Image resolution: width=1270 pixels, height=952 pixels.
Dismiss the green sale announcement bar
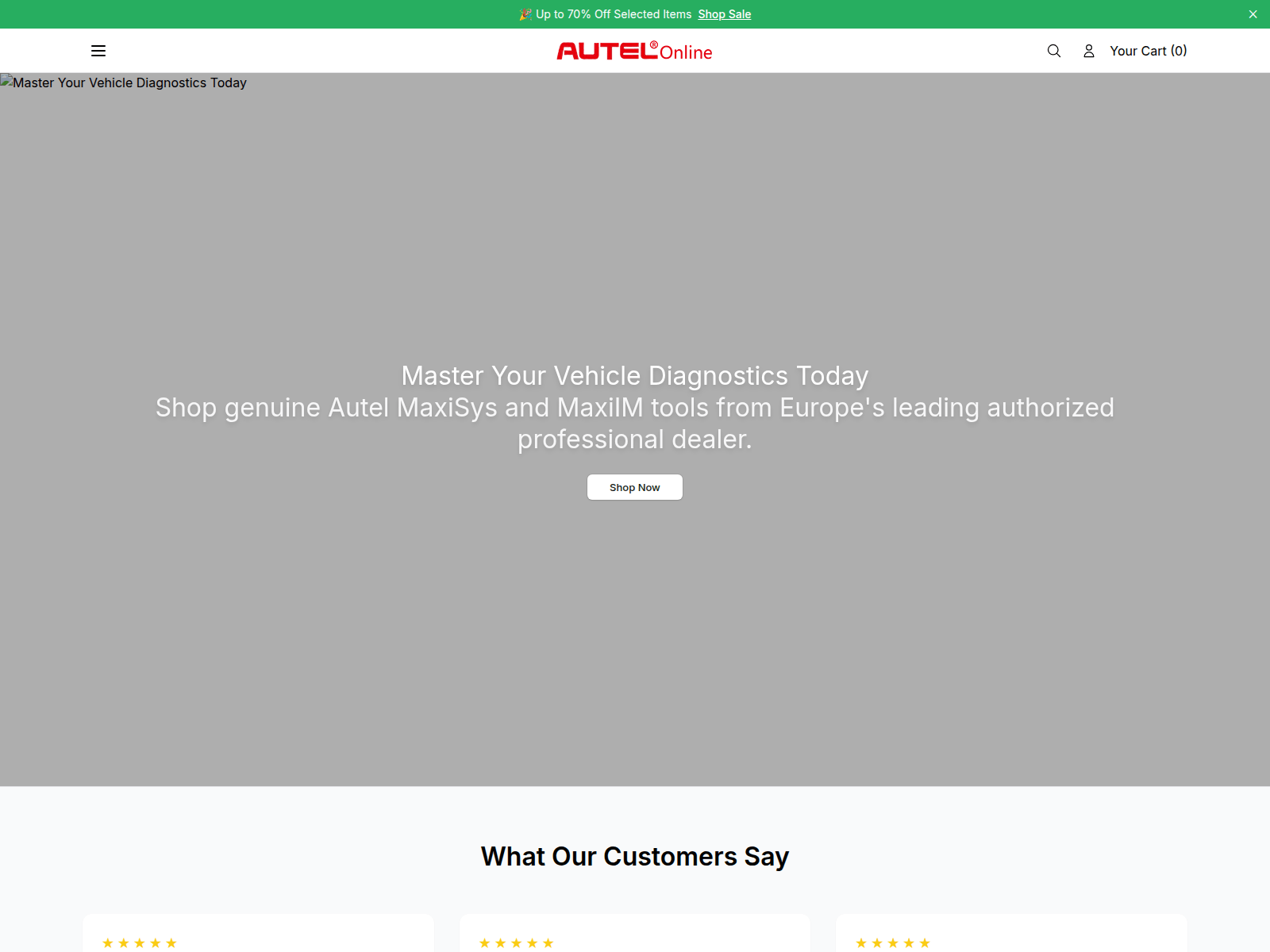click(x=1253, y=14)
